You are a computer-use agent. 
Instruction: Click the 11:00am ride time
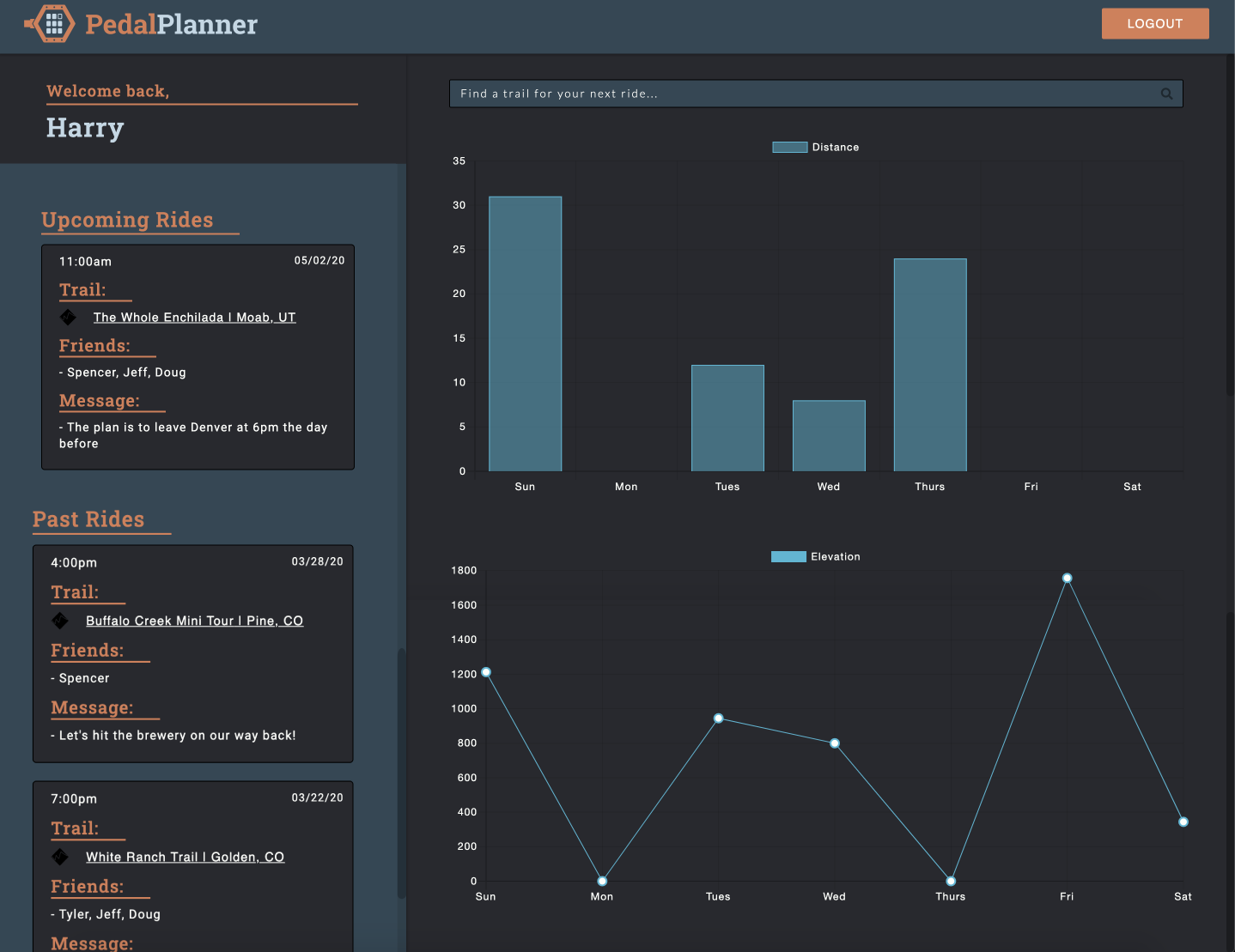tap(85, 262)
